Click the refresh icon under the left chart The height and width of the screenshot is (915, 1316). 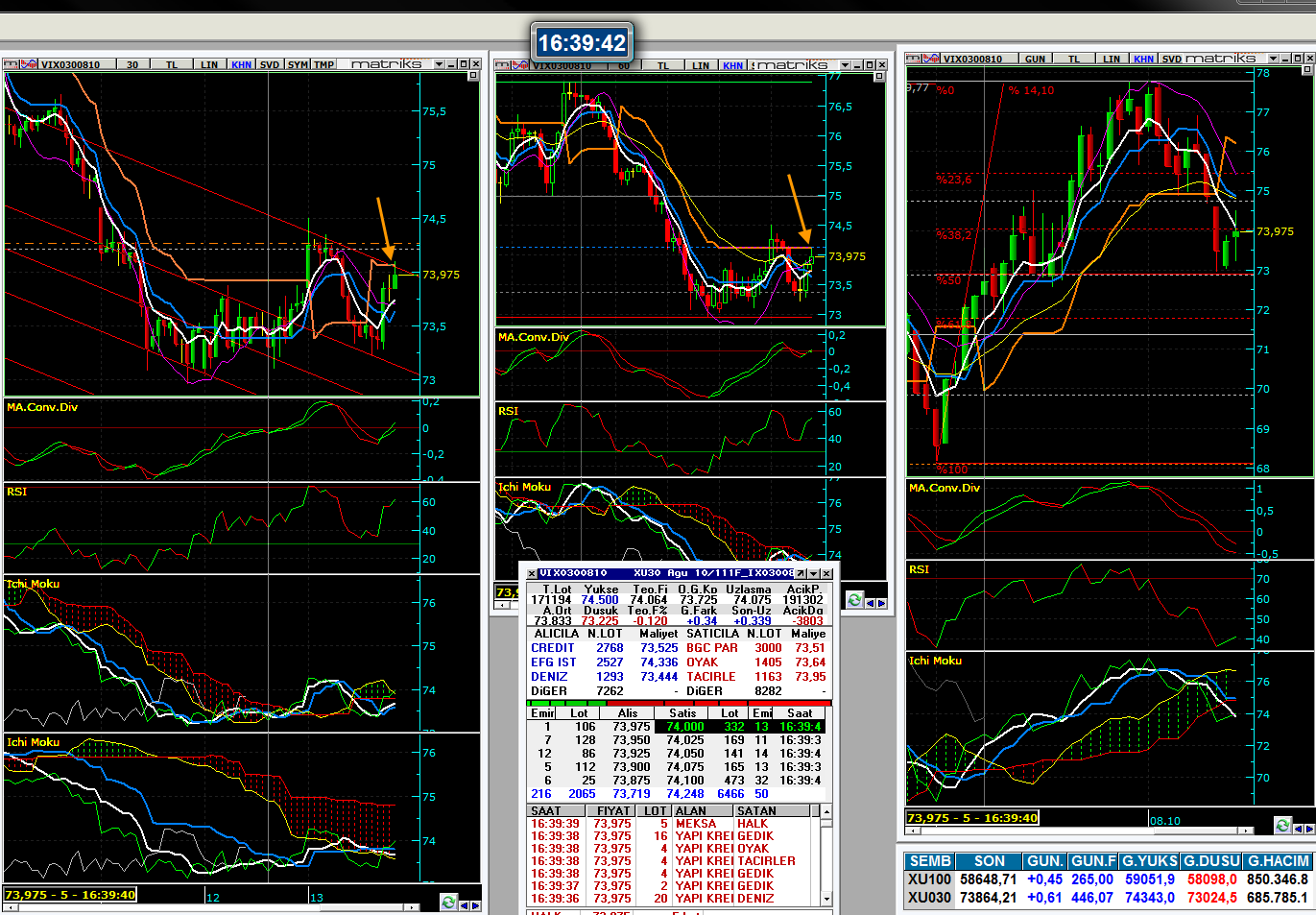coord(447,903)
